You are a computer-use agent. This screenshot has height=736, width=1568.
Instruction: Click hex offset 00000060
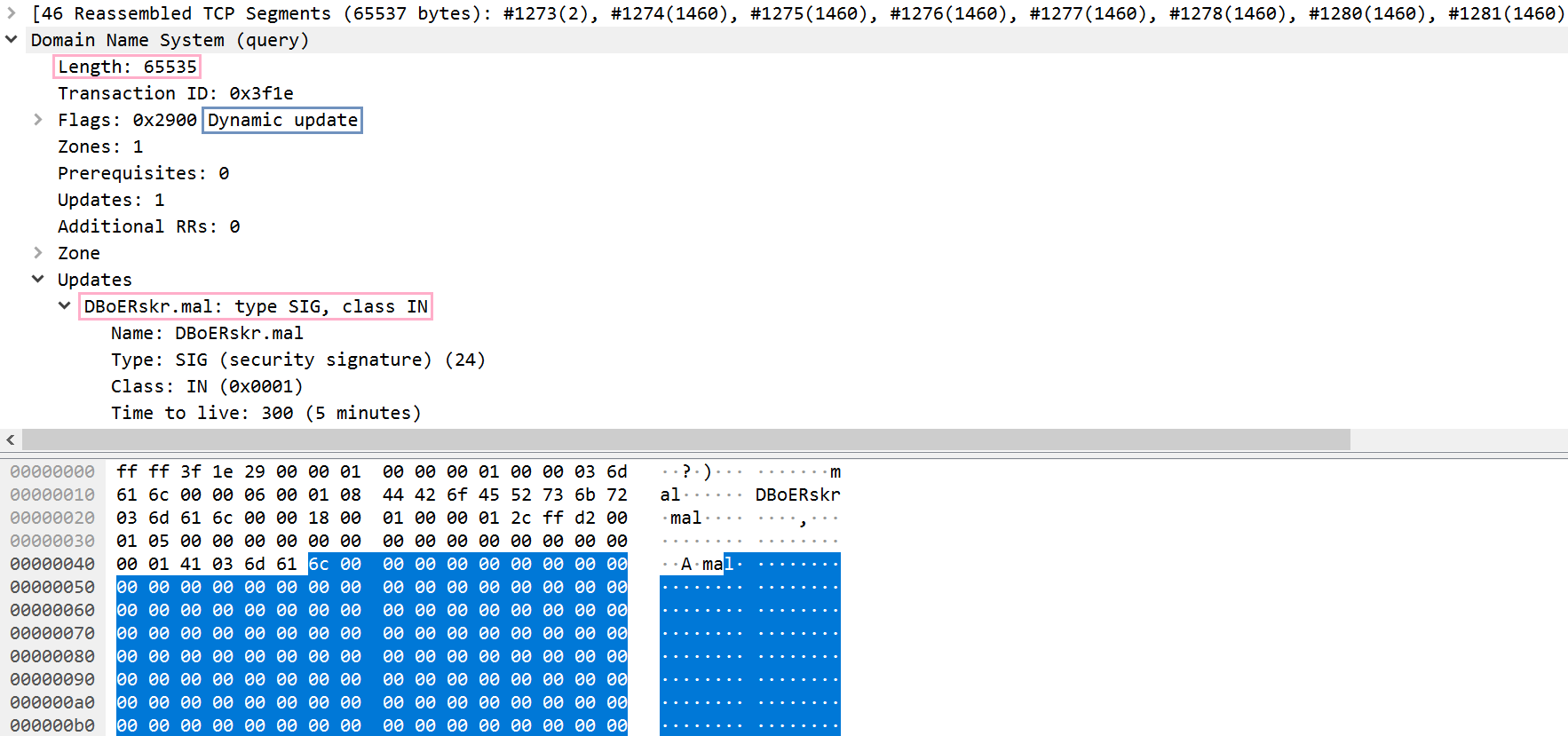52,610
